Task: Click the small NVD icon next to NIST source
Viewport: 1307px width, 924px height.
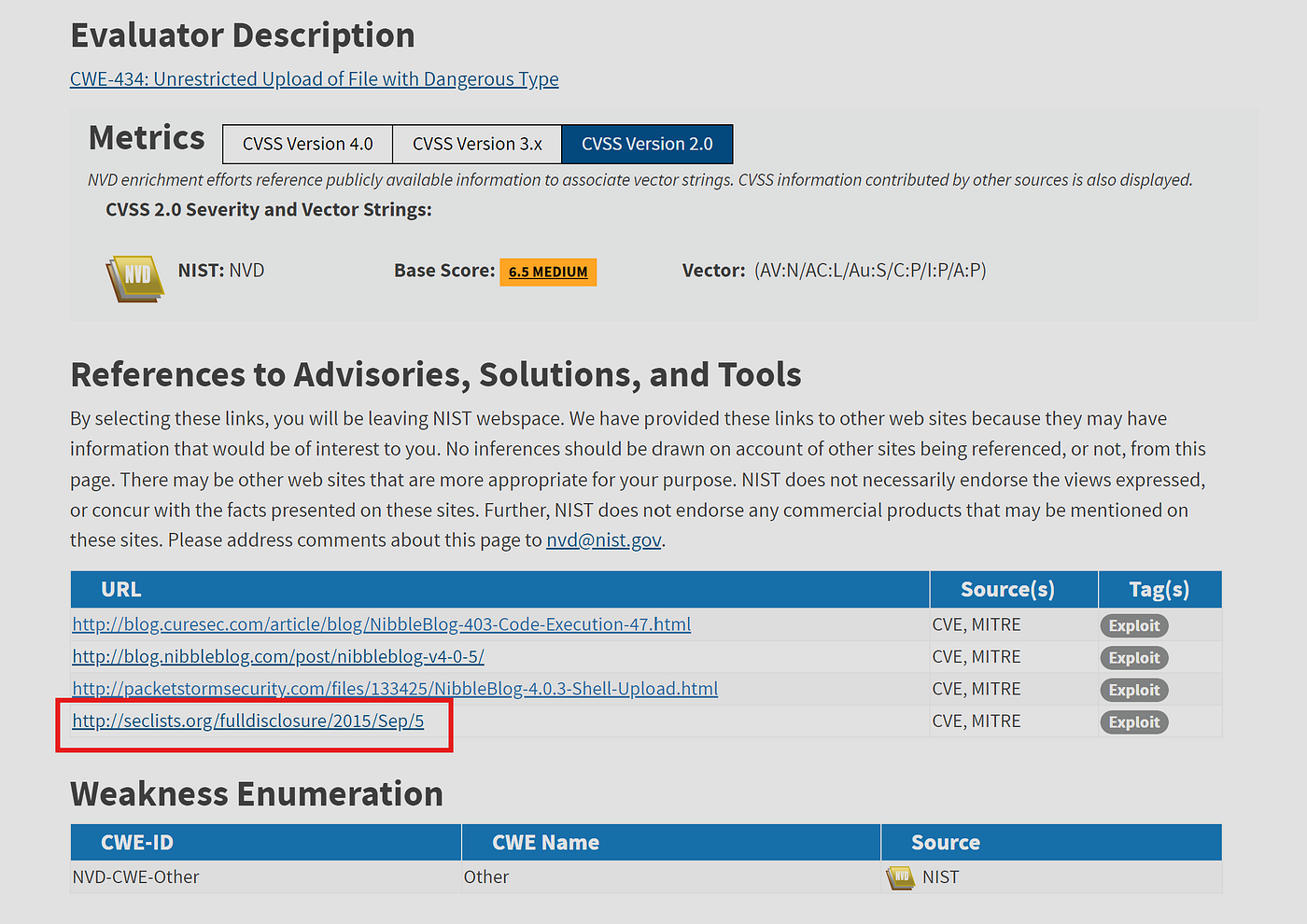Action: (900, 877)
